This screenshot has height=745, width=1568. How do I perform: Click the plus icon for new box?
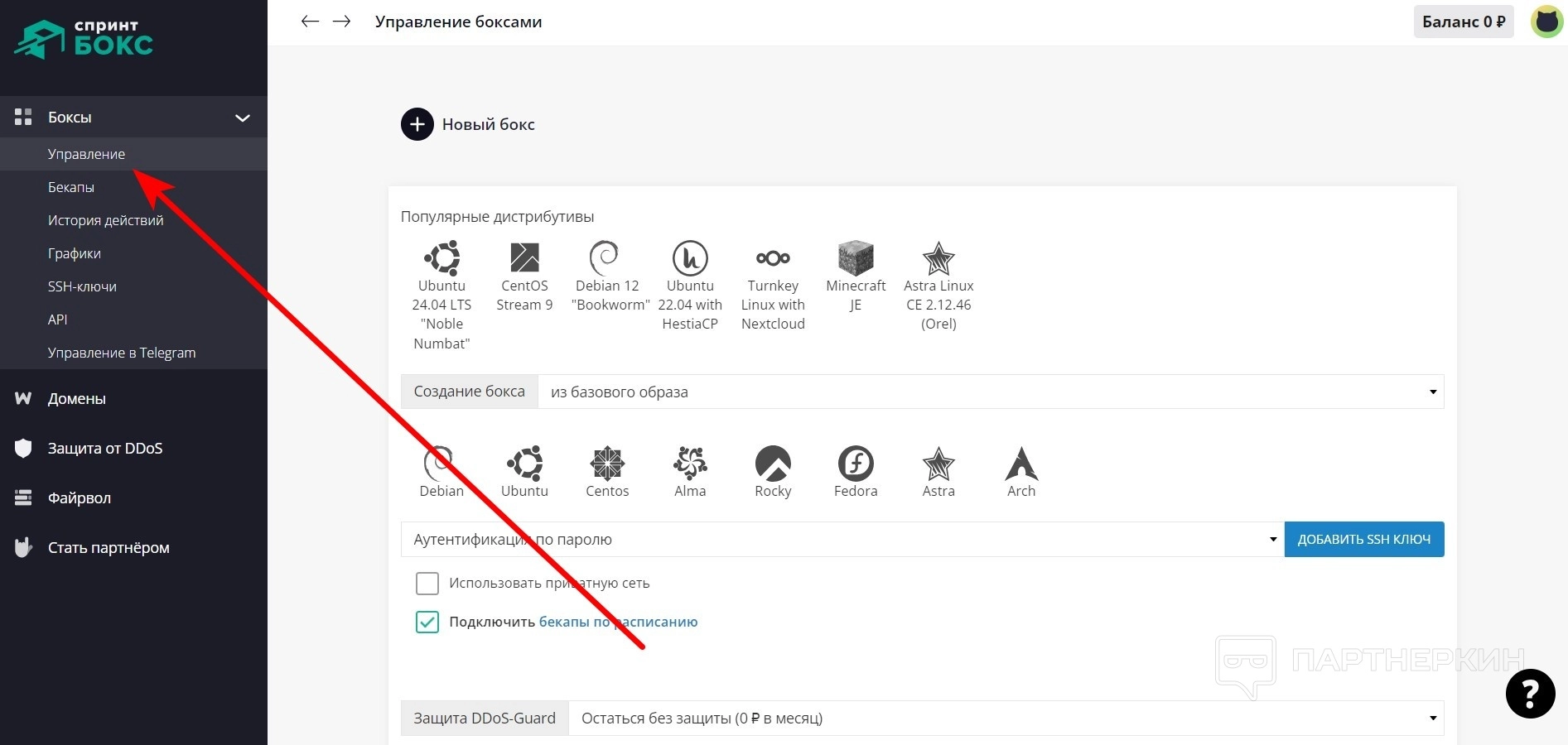[417, 125]
